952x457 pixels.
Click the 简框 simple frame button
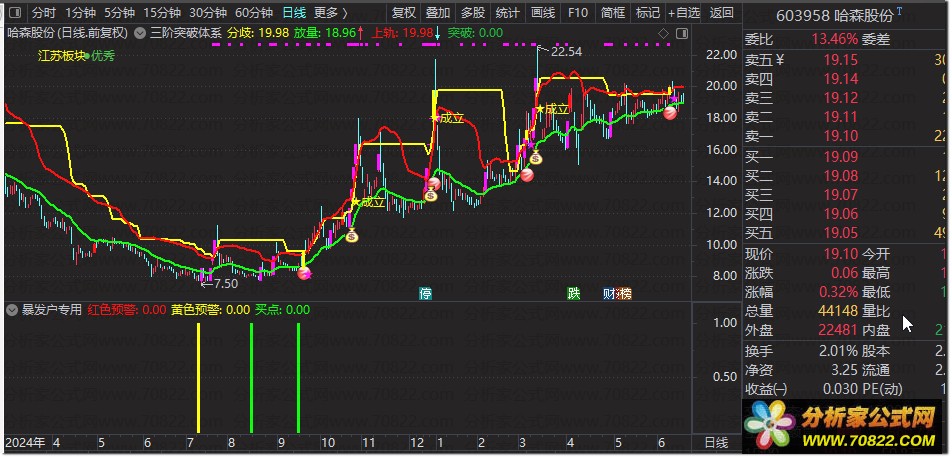coord(613,12)
